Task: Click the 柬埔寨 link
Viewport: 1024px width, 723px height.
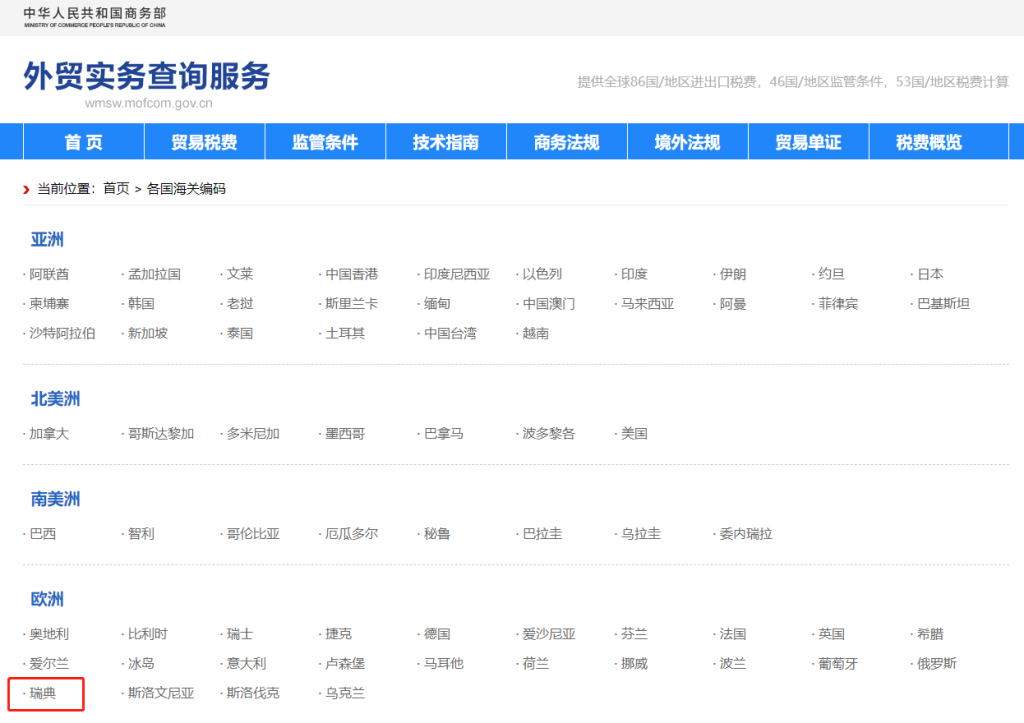Action: (x=49, y=304)
